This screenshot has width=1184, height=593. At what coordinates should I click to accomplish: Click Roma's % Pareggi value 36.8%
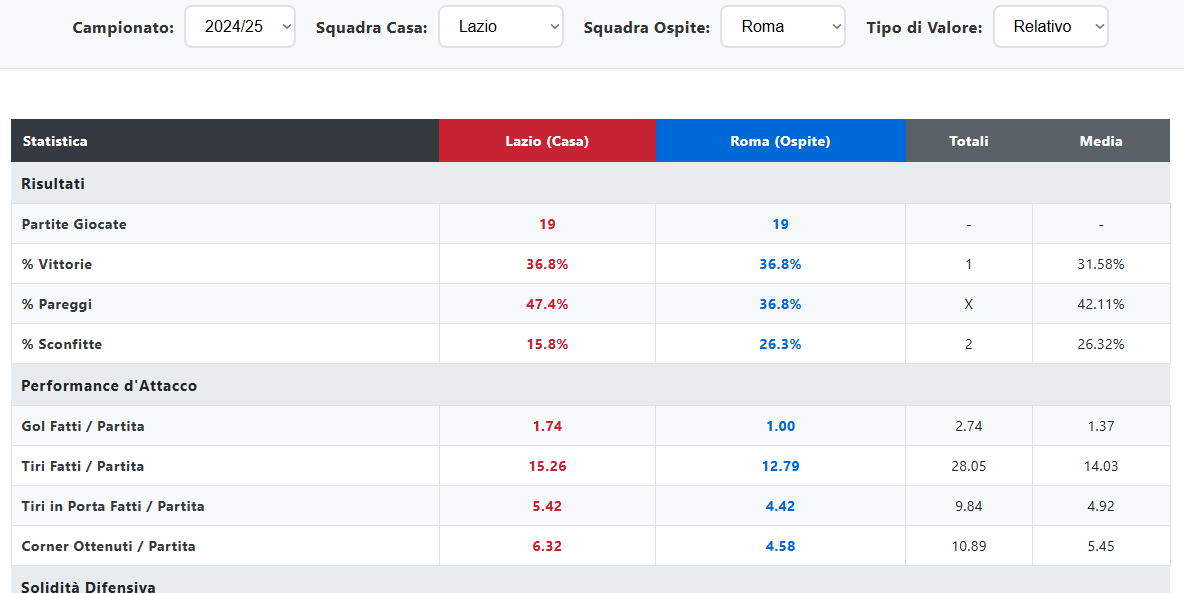coord(780,304)
